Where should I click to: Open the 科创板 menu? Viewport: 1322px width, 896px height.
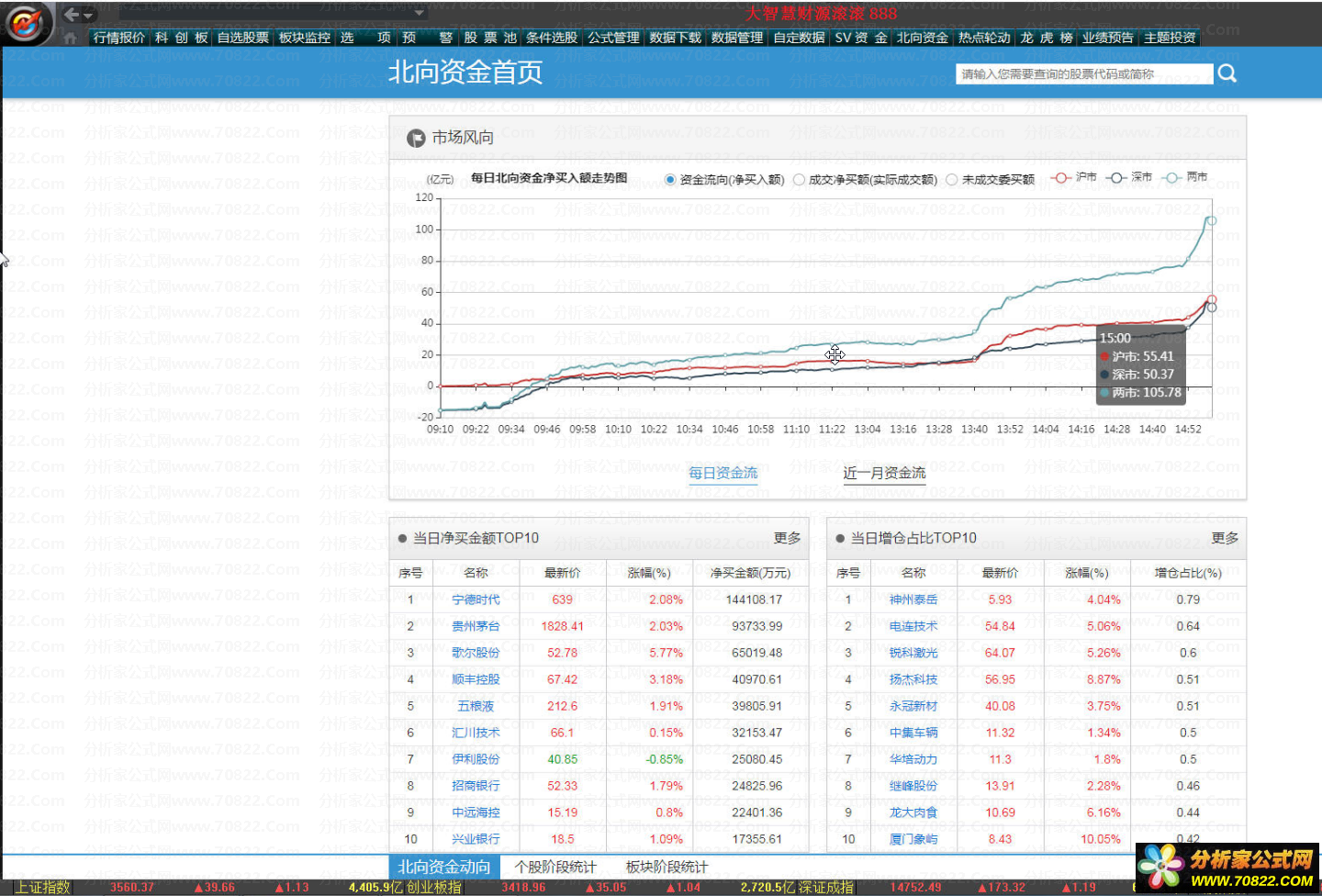[182, 38]
